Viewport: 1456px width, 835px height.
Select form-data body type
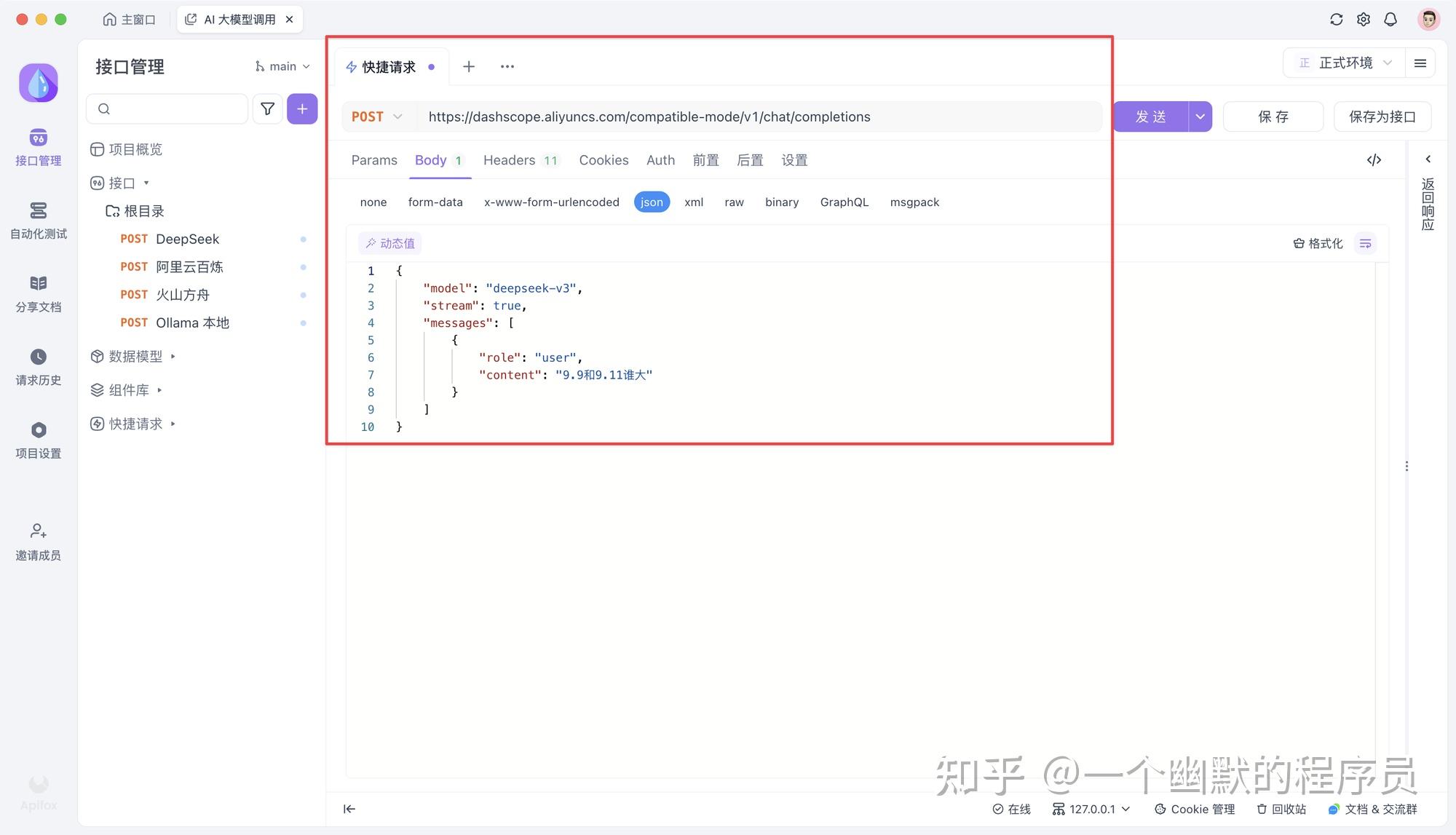(x=435, y=202)
